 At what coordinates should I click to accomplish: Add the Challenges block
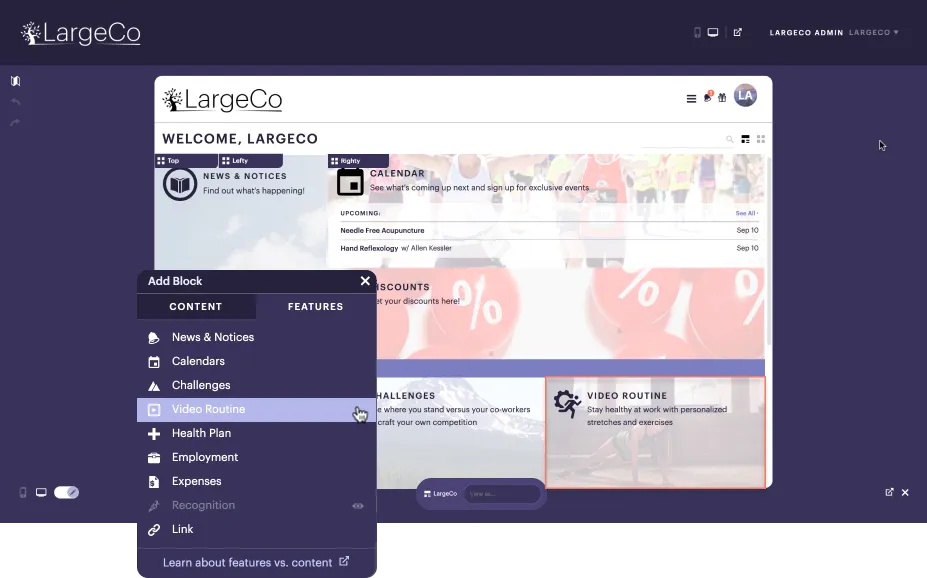pyautogui.click(x=257, y=385)
